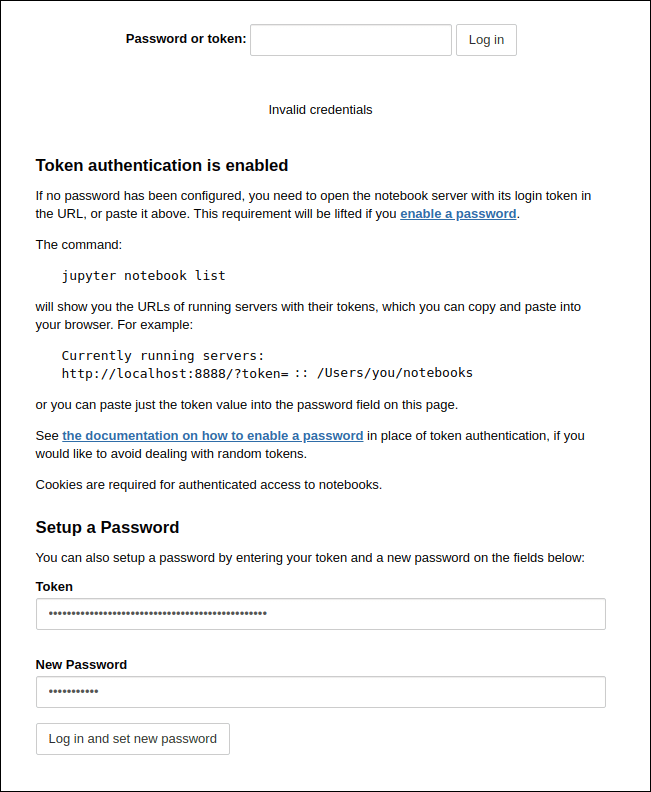The width and height of the screenshot is (651, 792).
Task: Open the "enable a password" link
Action: (458, 214)
